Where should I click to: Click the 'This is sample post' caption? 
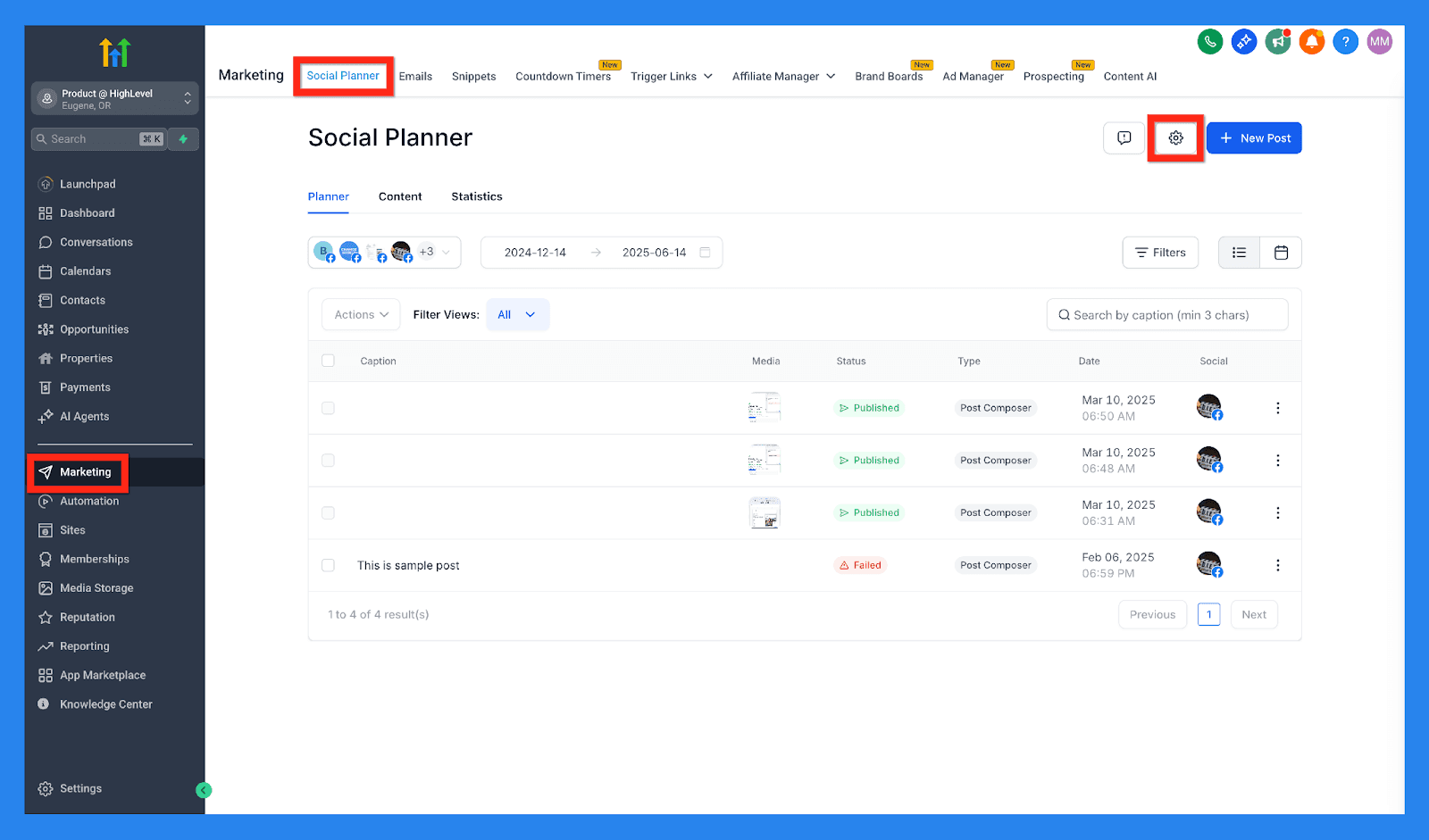[408, 566]
